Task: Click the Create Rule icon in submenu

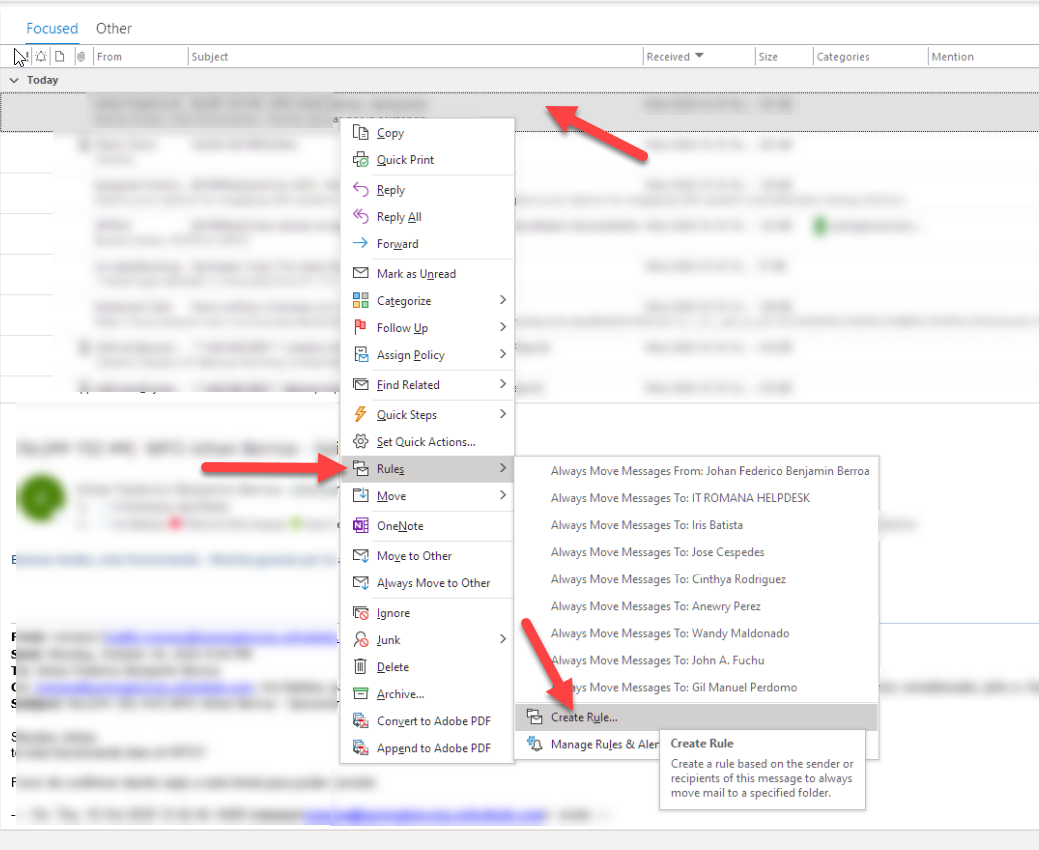Action: (535, 716)
